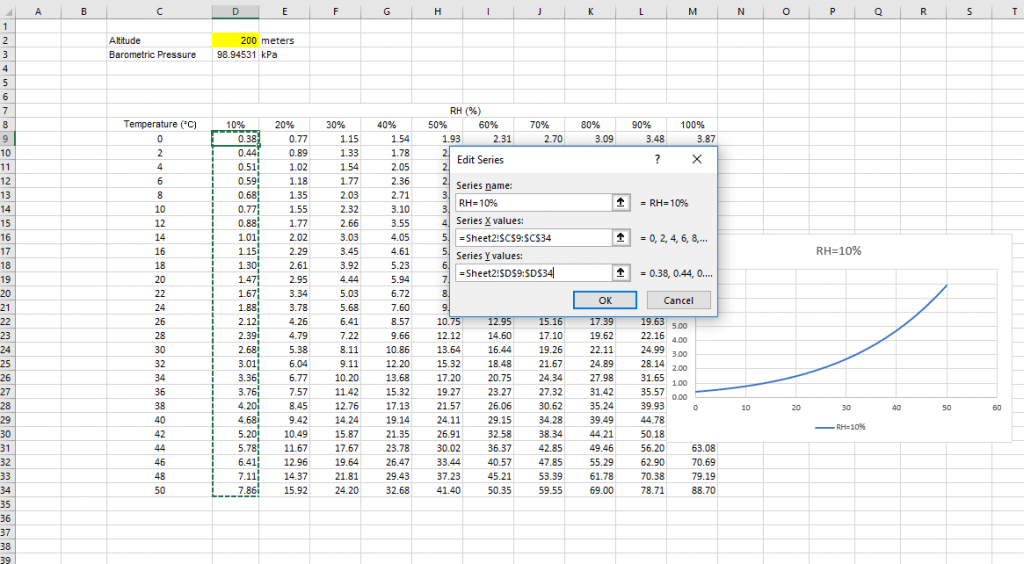
Task: Select the Barometric Pressure label cell
Action: (159, 55)
